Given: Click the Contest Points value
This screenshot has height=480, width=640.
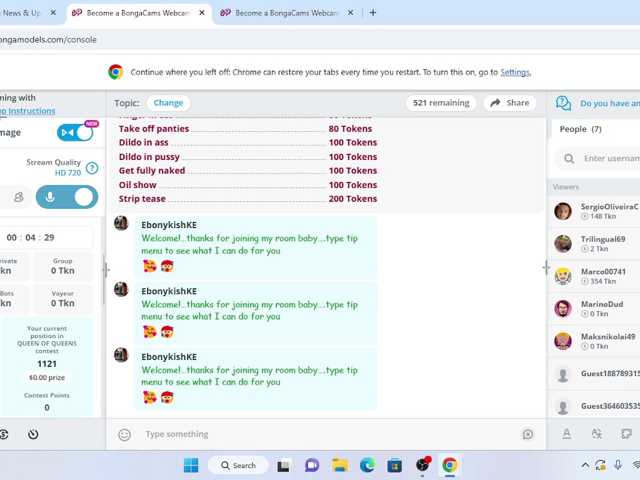Looking at the screenshot, I should tap(47, 407).
